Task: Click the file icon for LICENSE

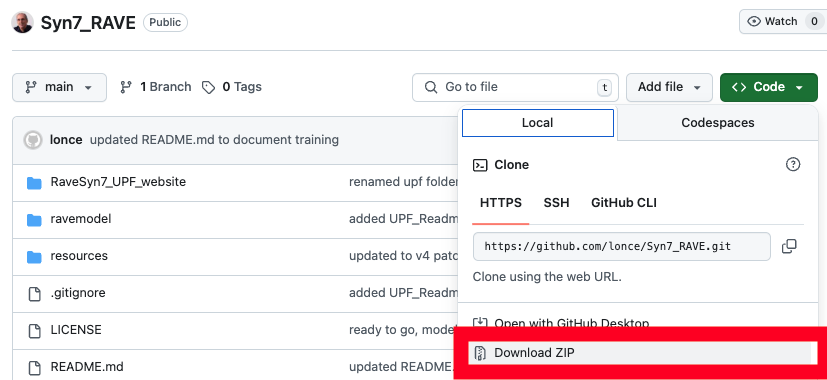Action: point(34,331)
